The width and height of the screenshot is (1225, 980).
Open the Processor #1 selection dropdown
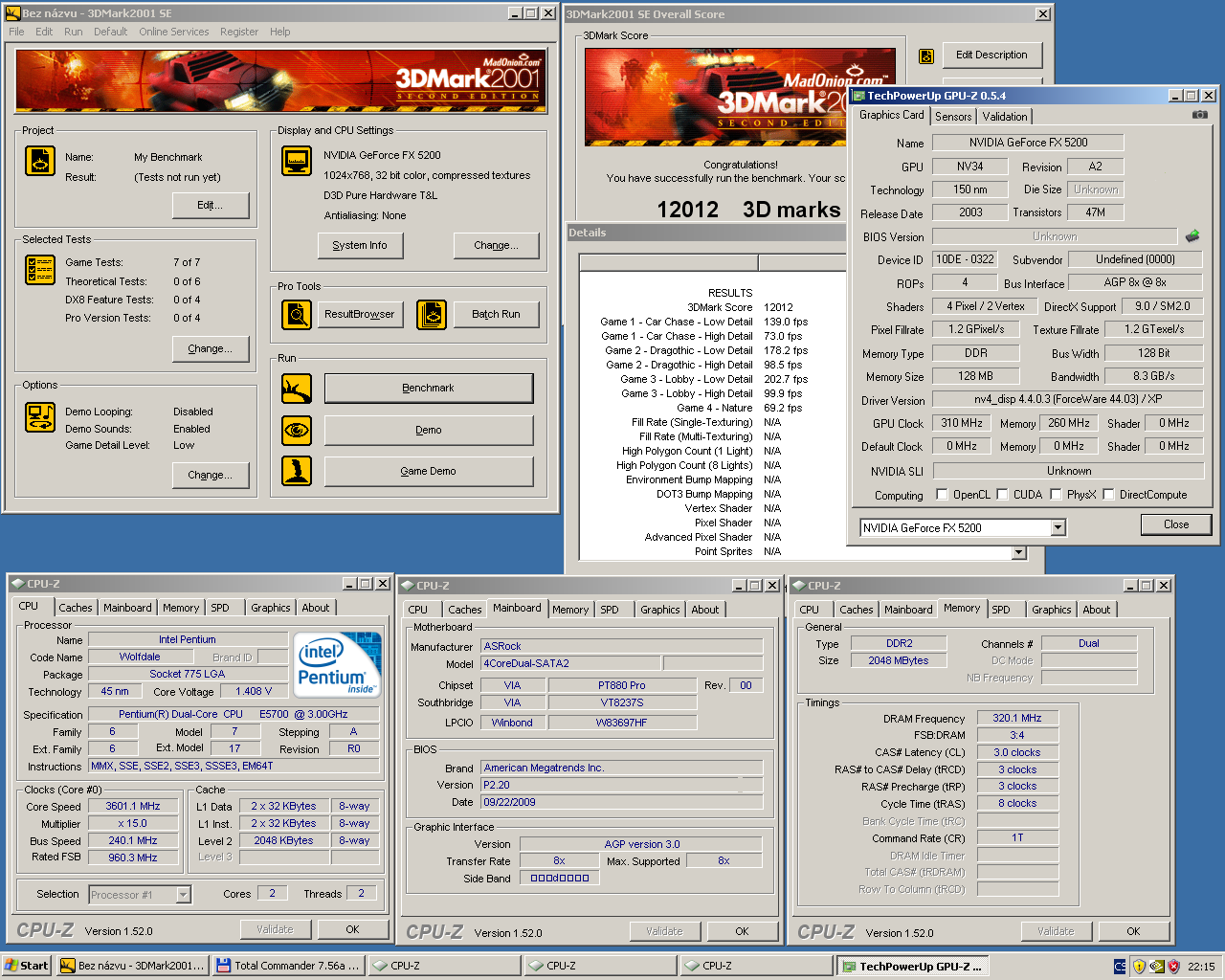click(184, 895)
